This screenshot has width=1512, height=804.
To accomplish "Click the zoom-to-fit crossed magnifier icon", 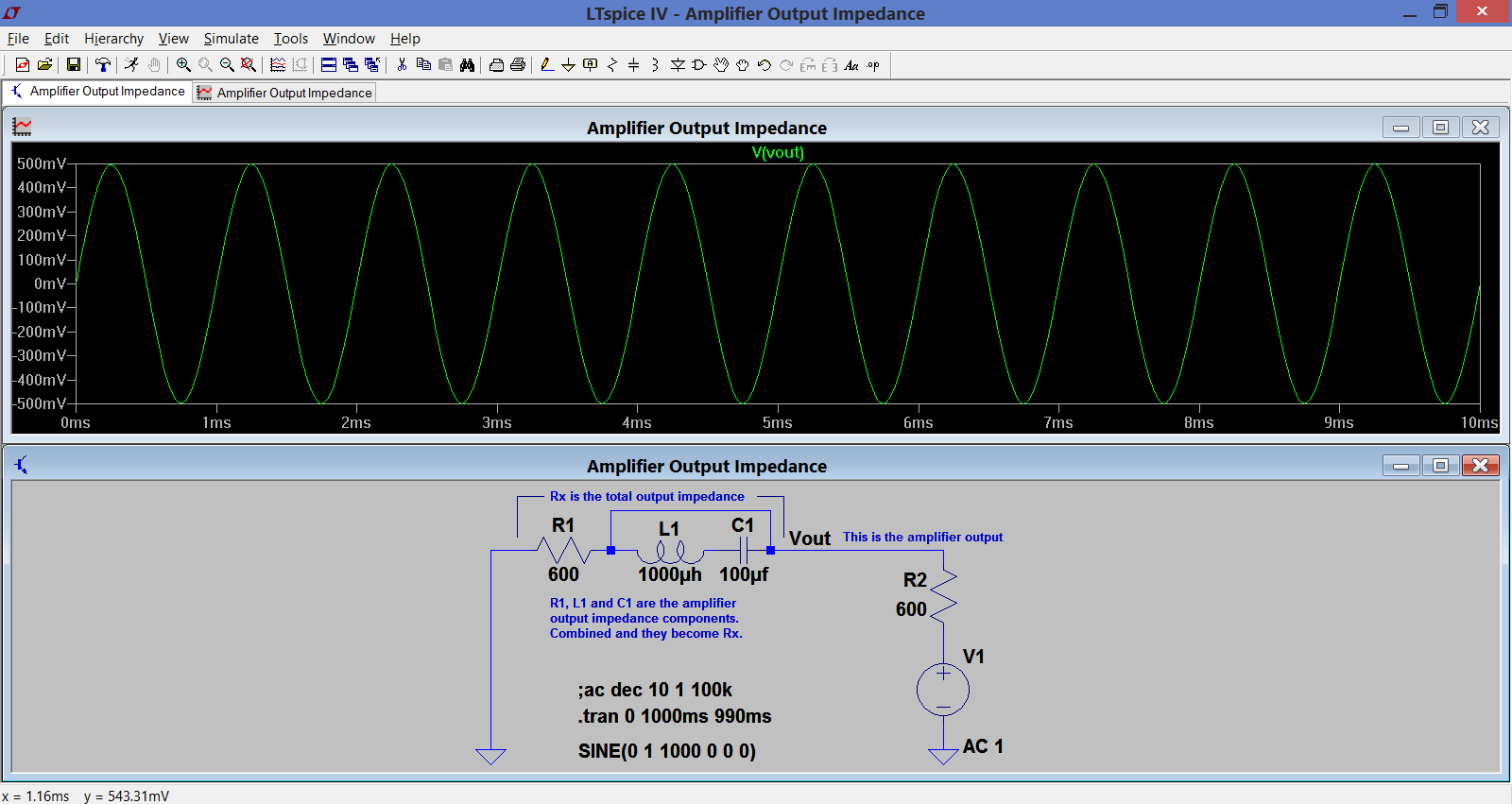I will tap(248, 65).
